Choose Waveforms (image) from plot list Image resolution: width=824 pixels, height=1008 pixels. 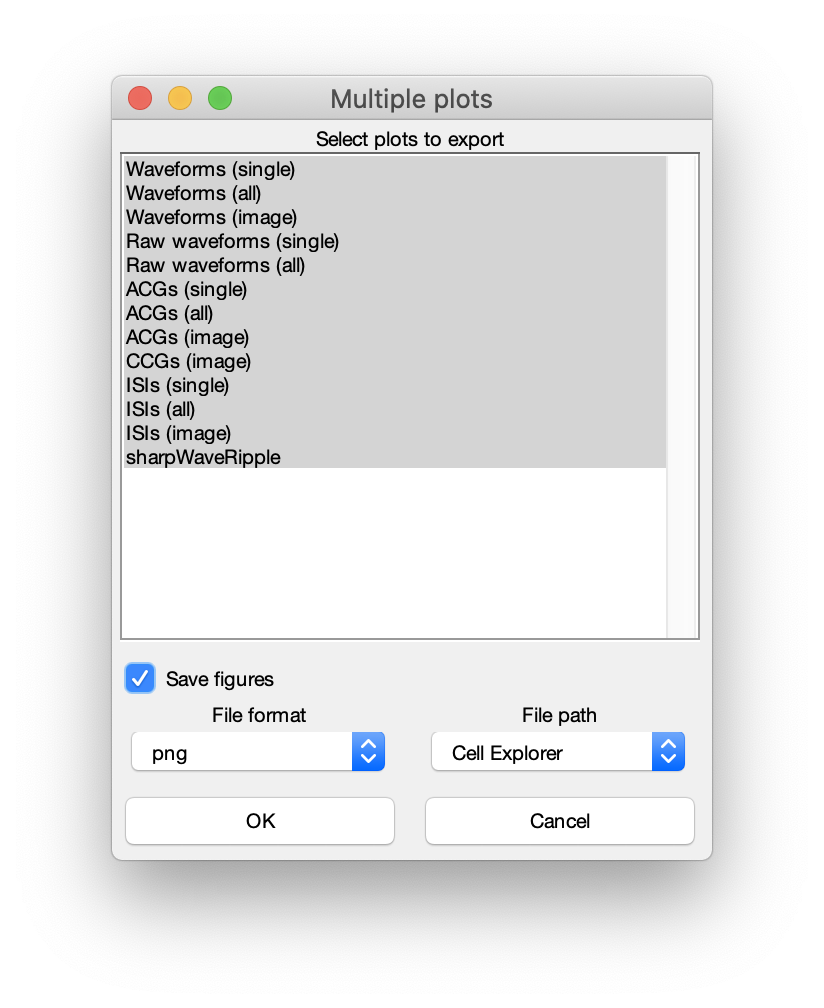point(395,217)
